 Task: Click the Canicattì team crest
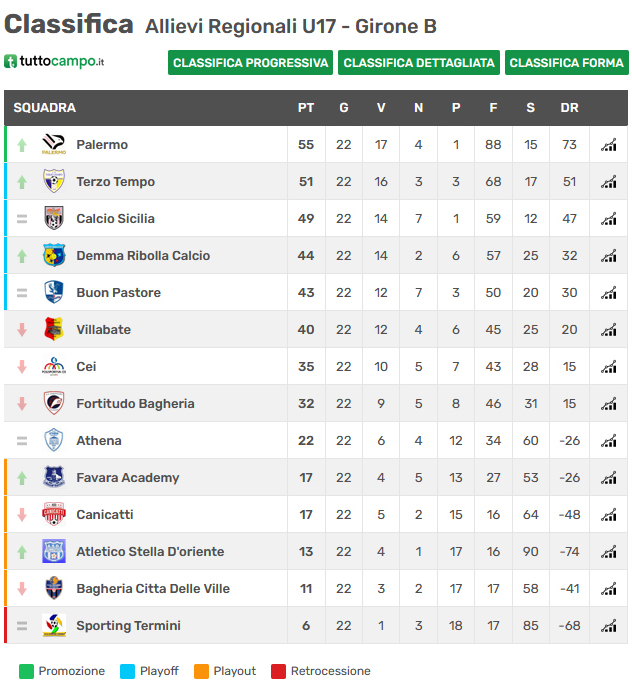54,514
